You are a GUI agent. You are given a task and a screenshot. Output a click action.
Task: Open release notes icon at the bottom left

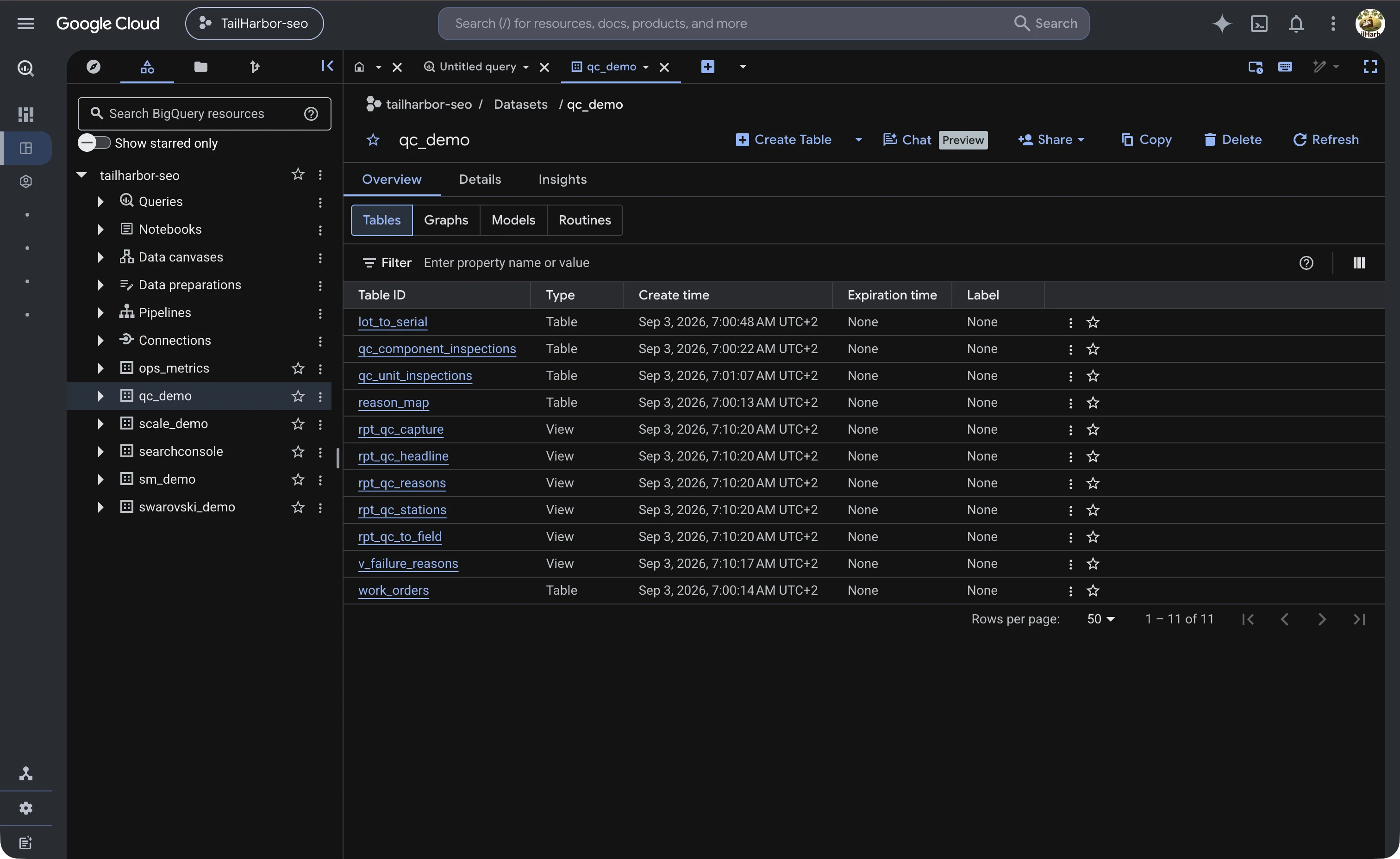tap(25, 842)
